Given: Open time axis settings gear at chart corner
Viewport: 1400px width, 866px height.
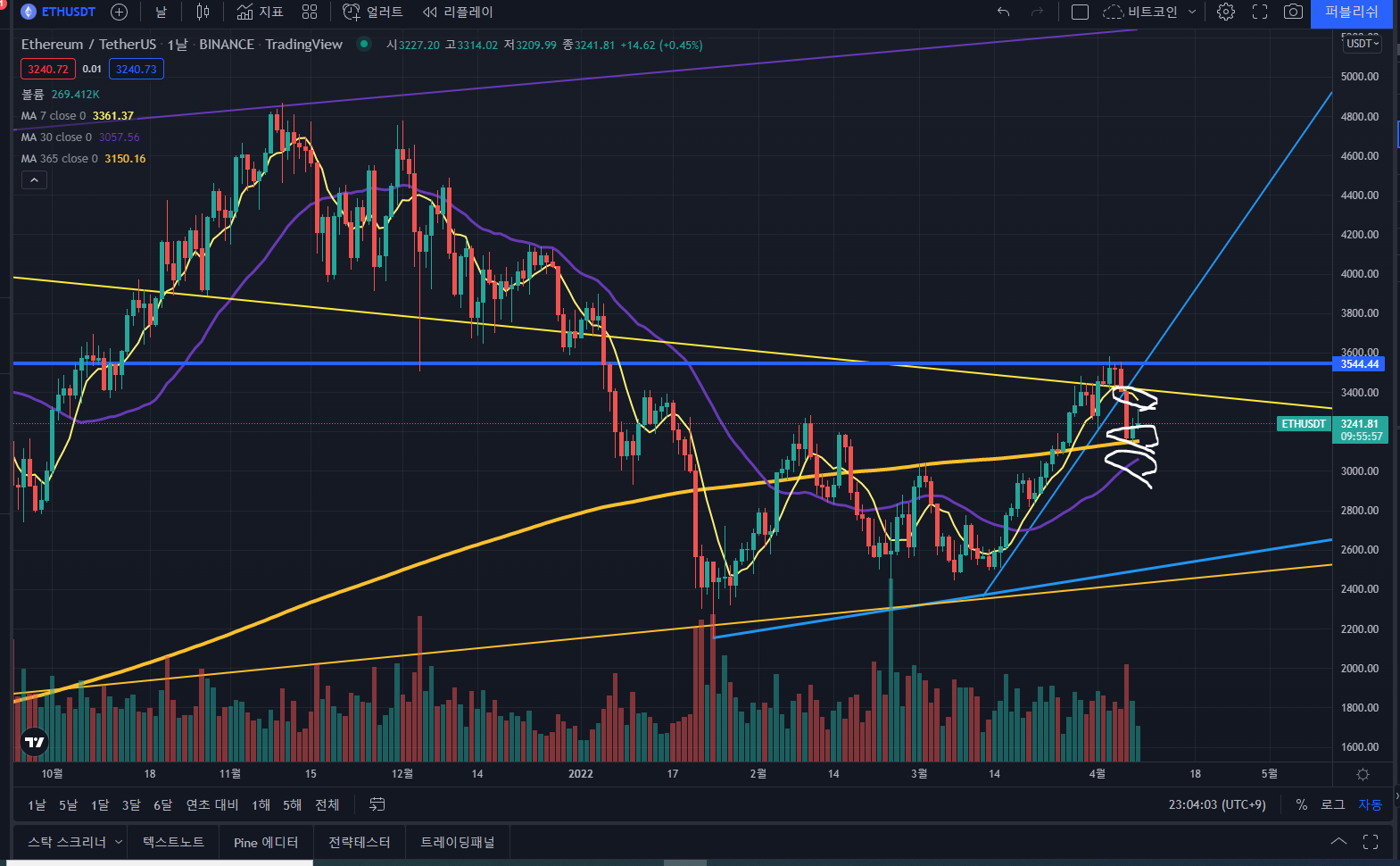Looking at the screenshot, I should coord(1363,774).
